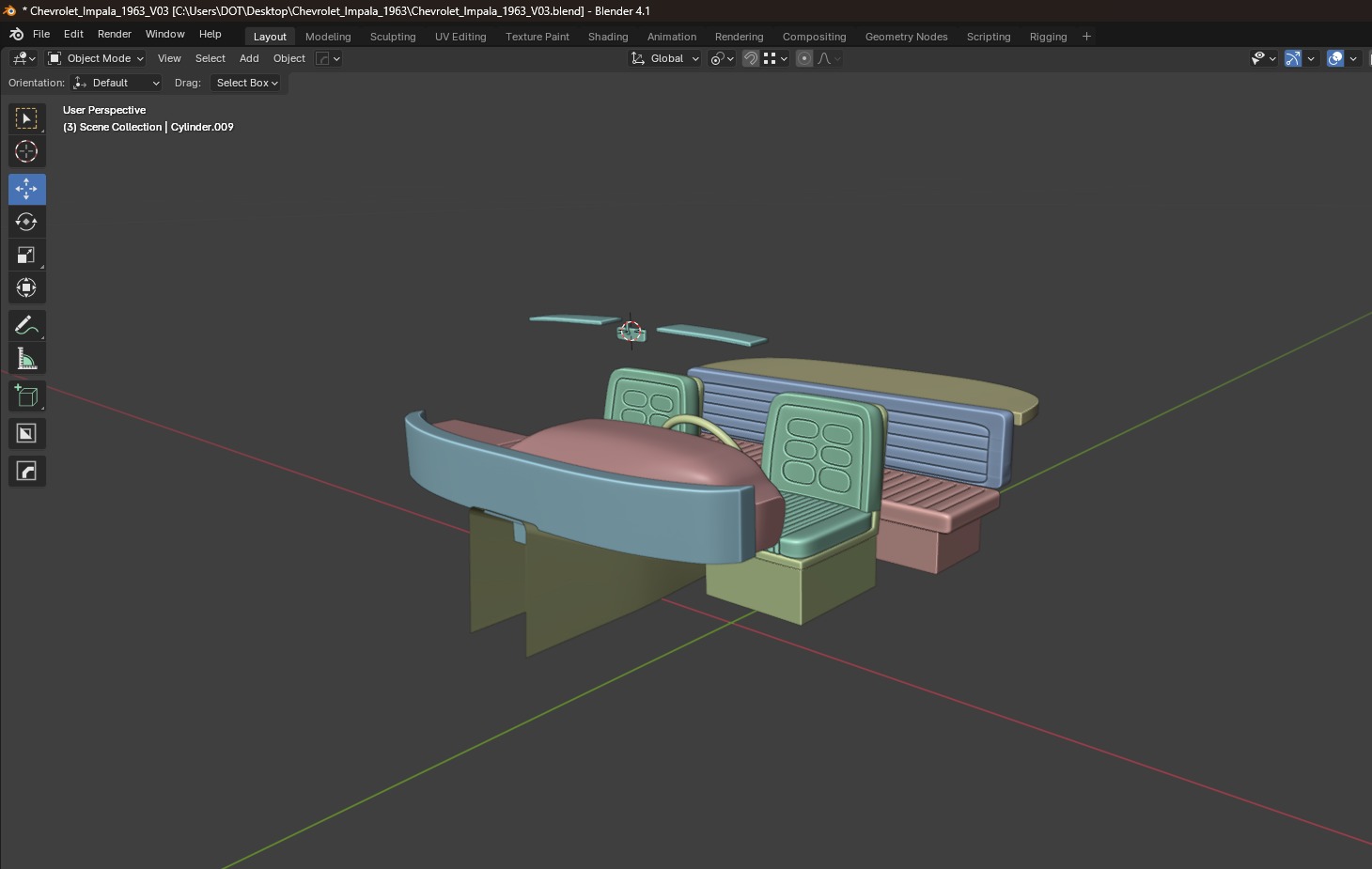Select the rounded-corner tool at the toolbar bottom
Screen dimensions: 1372x869
[26, 471]
